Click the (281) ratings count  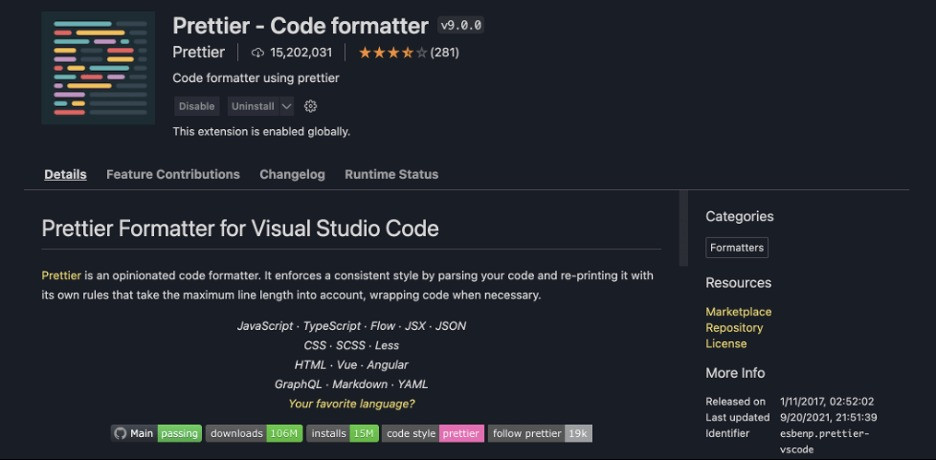pyautogui.click(x=445, y=53)
